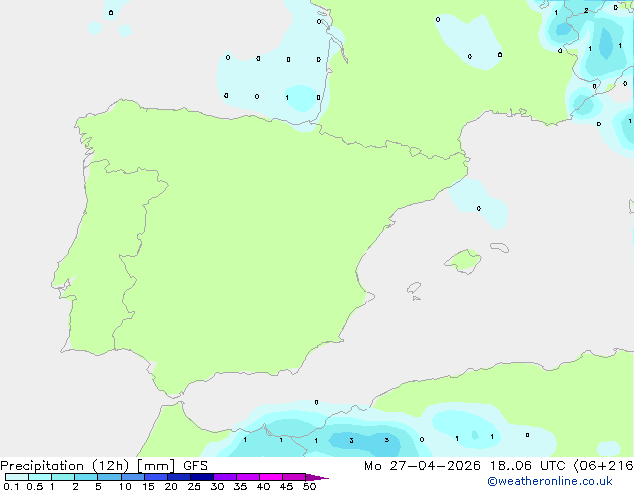
Task: Click the '[mm]' unit label
Action: (x=156, y=466)
